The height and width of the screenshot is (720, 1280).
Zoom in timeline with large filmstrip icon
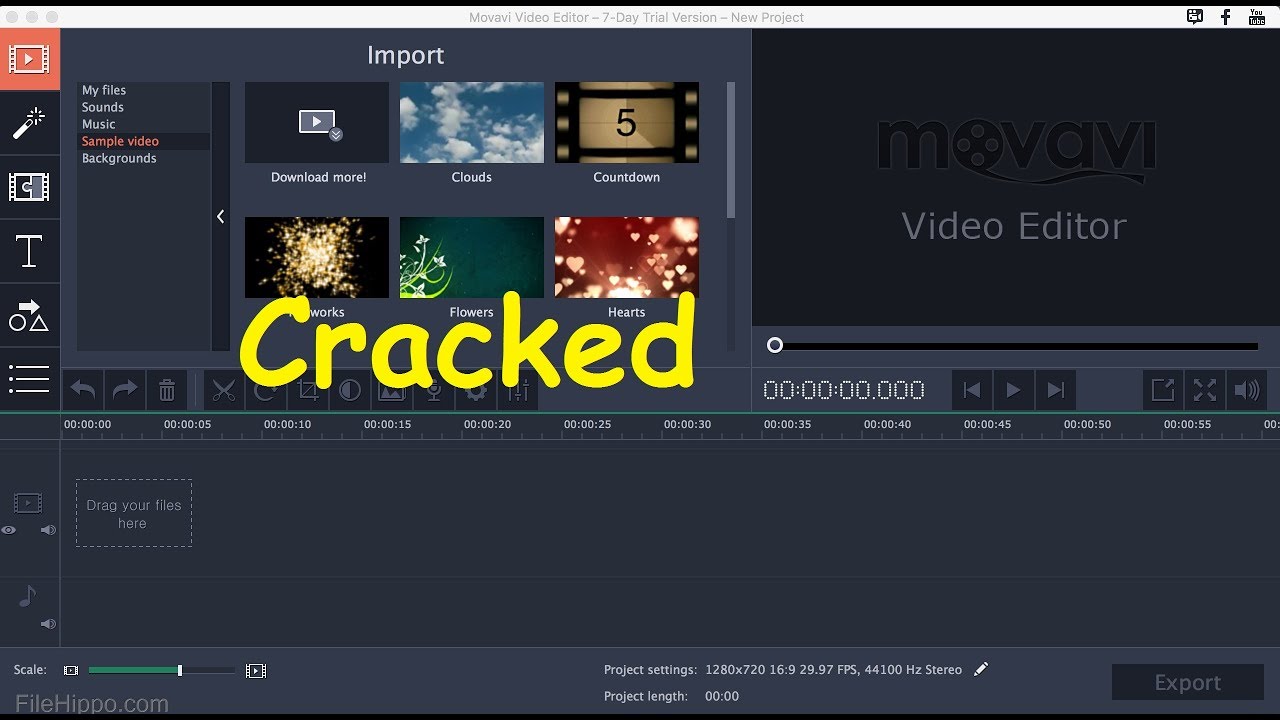[x=256, y=671]
